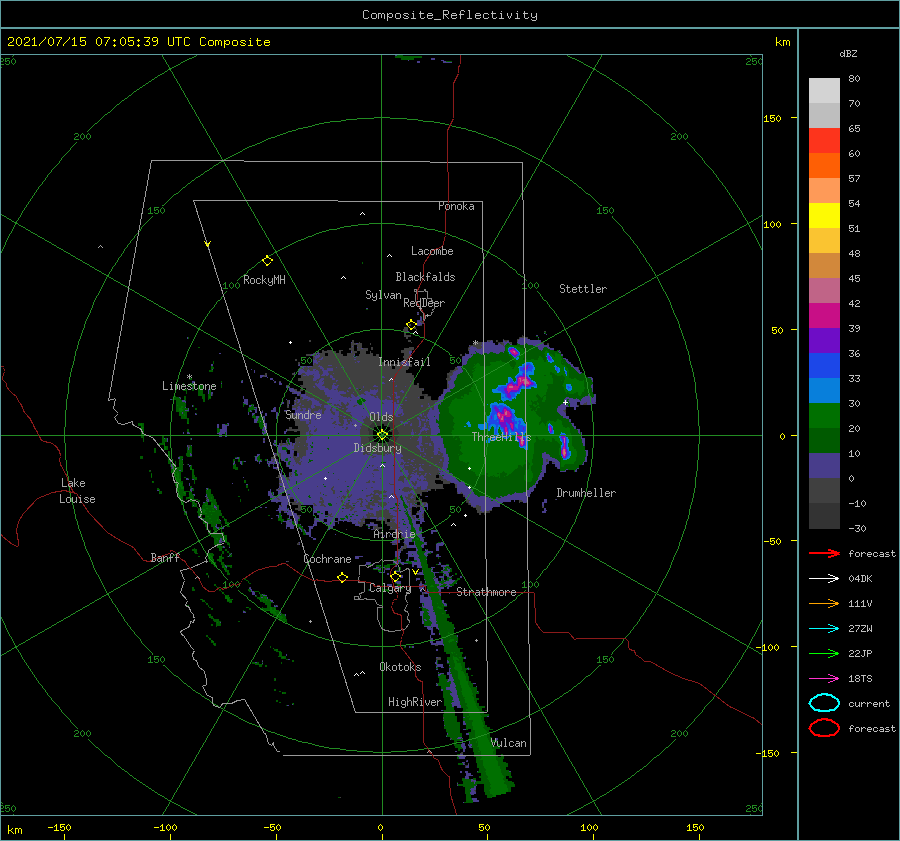Click the white plus marker east of ThreeHills

coord(565,402)
